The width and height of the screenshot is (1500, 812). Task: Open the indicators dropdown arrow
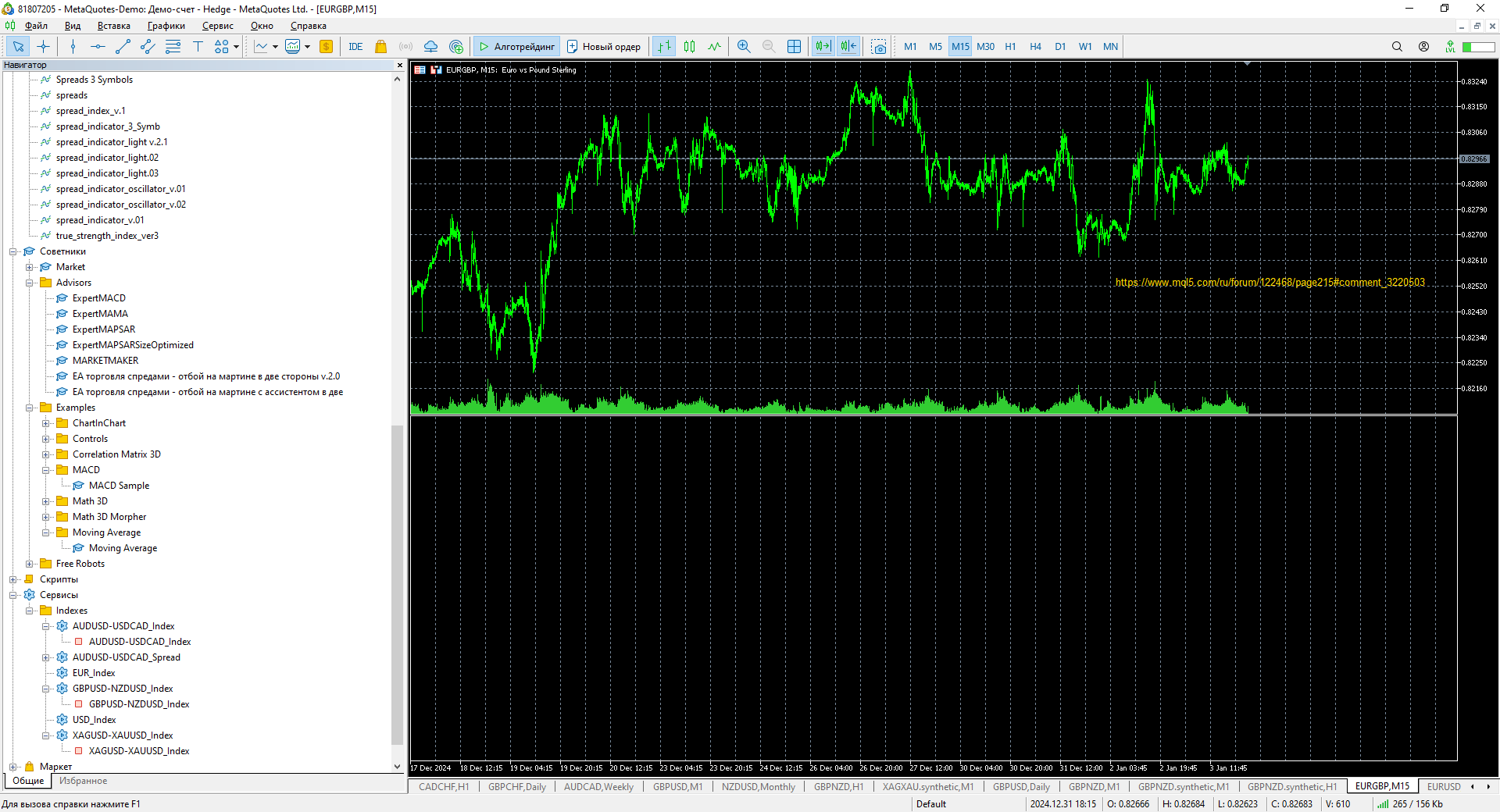275,47
